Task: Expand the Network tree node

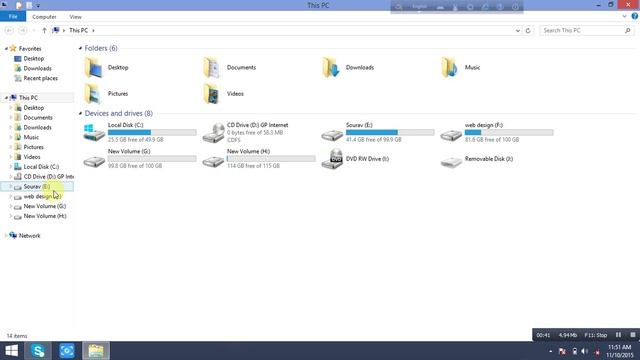Action: click(6, 236)
